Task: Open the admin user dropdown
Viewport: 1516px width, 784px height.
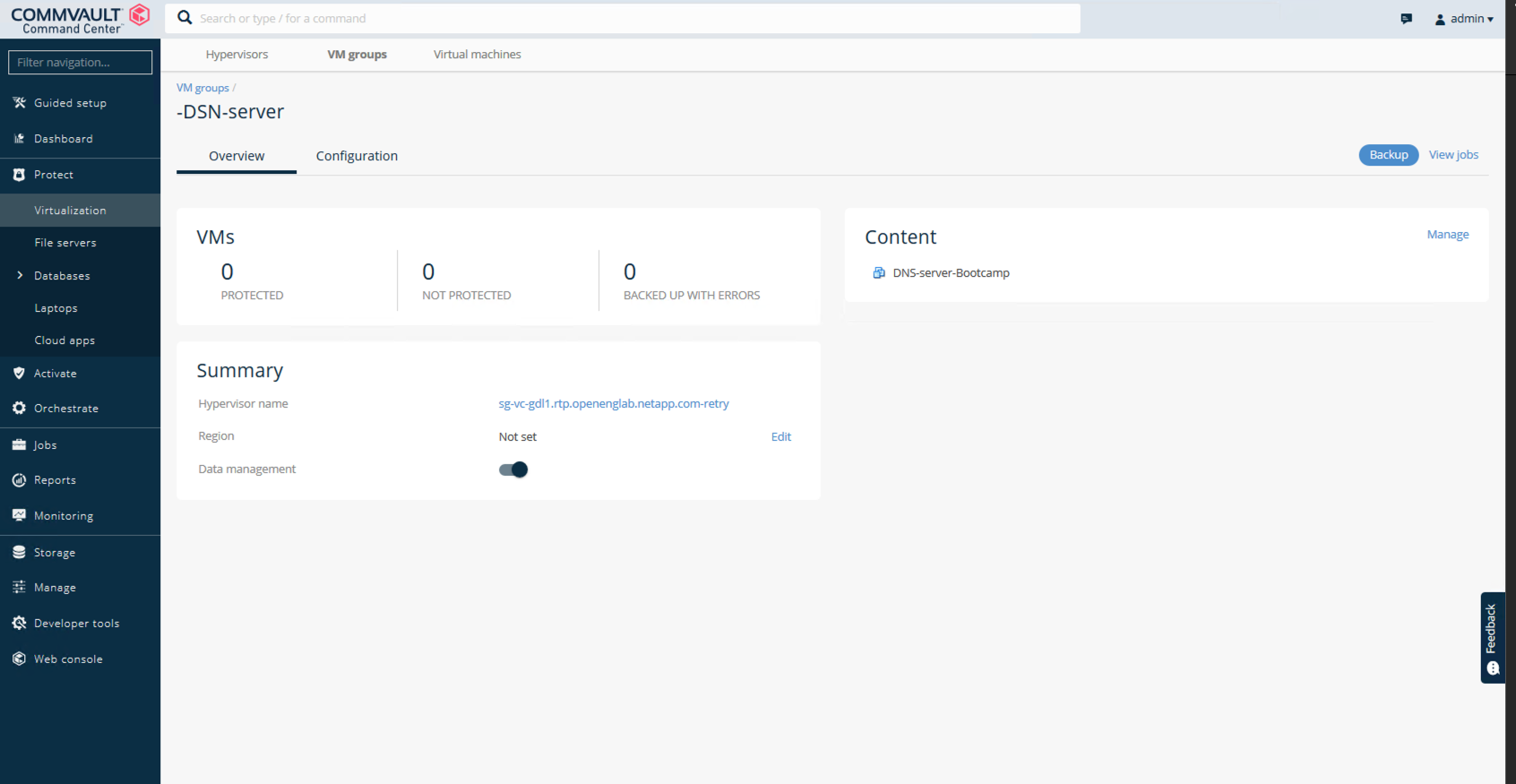Action: (x=1464, y=19)
